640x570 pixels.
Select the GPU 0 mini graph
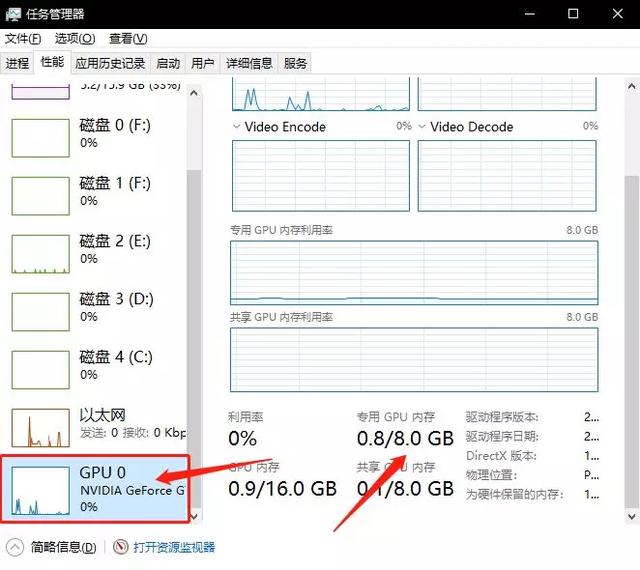(x=40, y=491)
